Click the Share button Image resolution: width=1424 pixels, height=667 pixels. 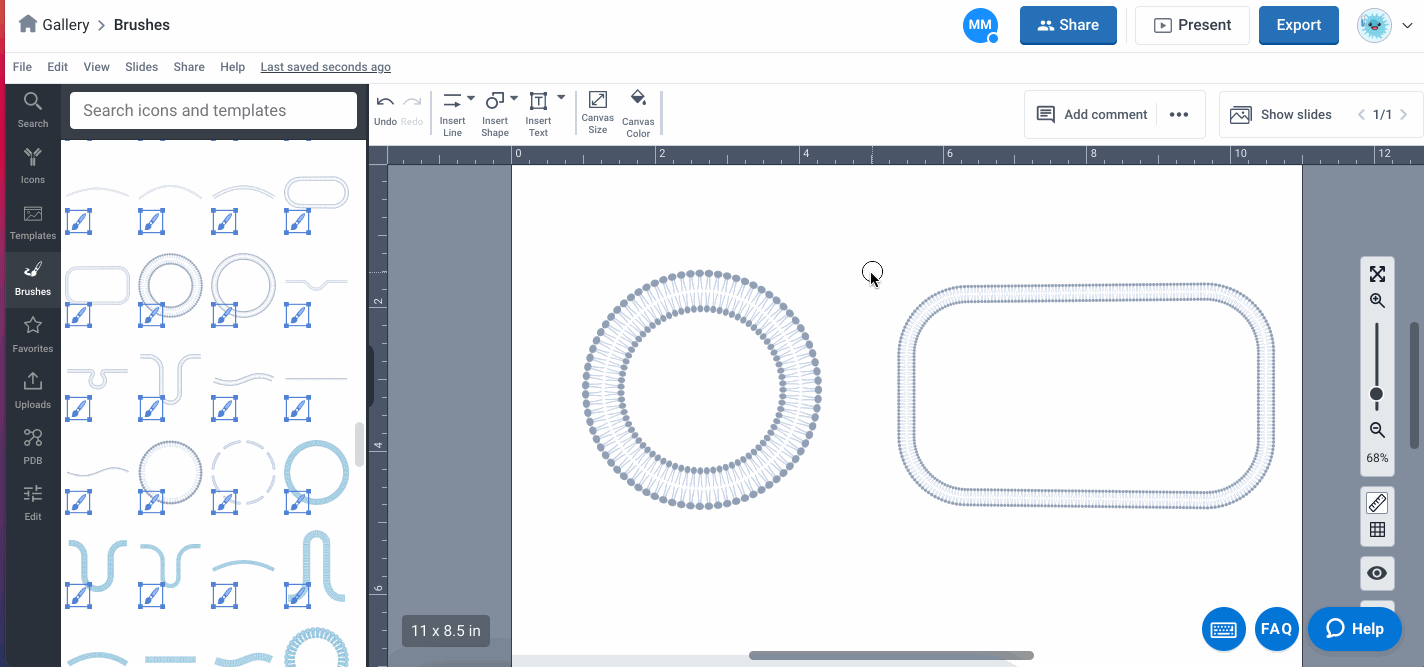(1068, 25)
